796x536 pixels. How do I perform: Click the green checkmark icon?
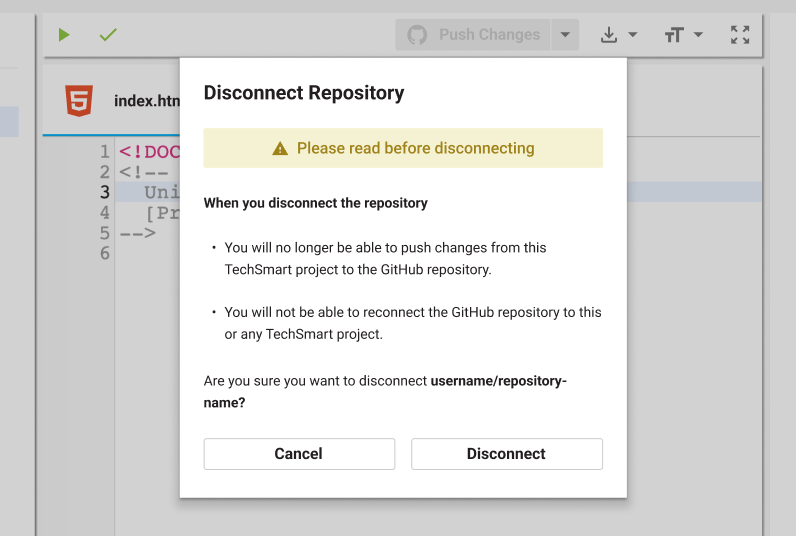point(108,35)
